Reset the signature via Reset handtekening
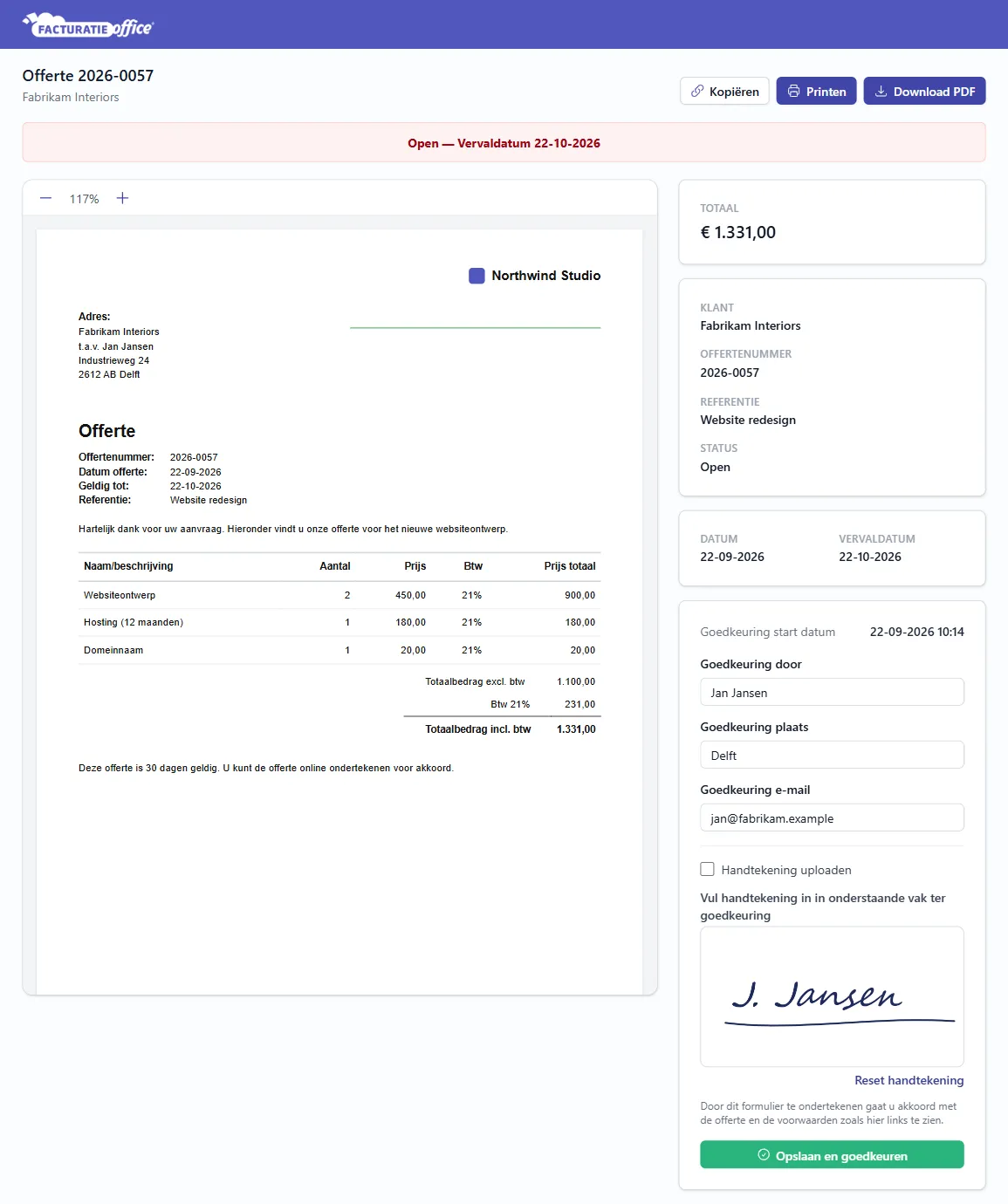This screenshot has height=1204, width=1008. click(x=909, y=1080)
